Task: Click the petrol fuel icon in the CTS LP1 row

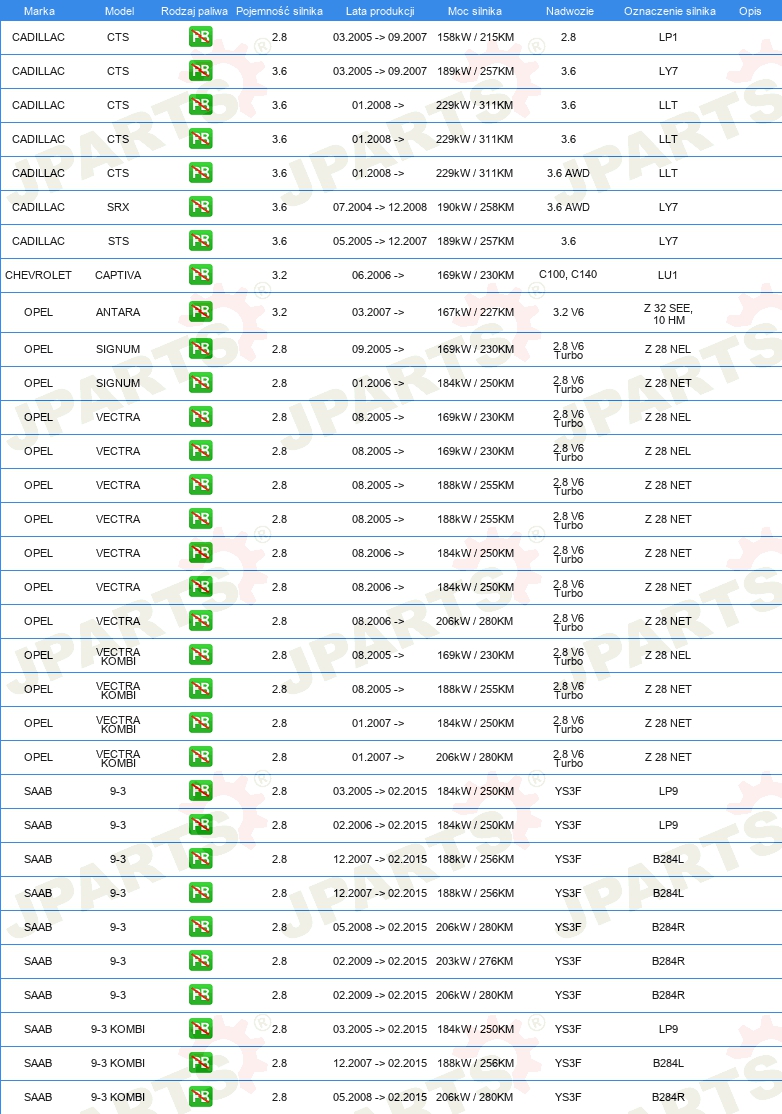Action: click(x=201, y=37)
